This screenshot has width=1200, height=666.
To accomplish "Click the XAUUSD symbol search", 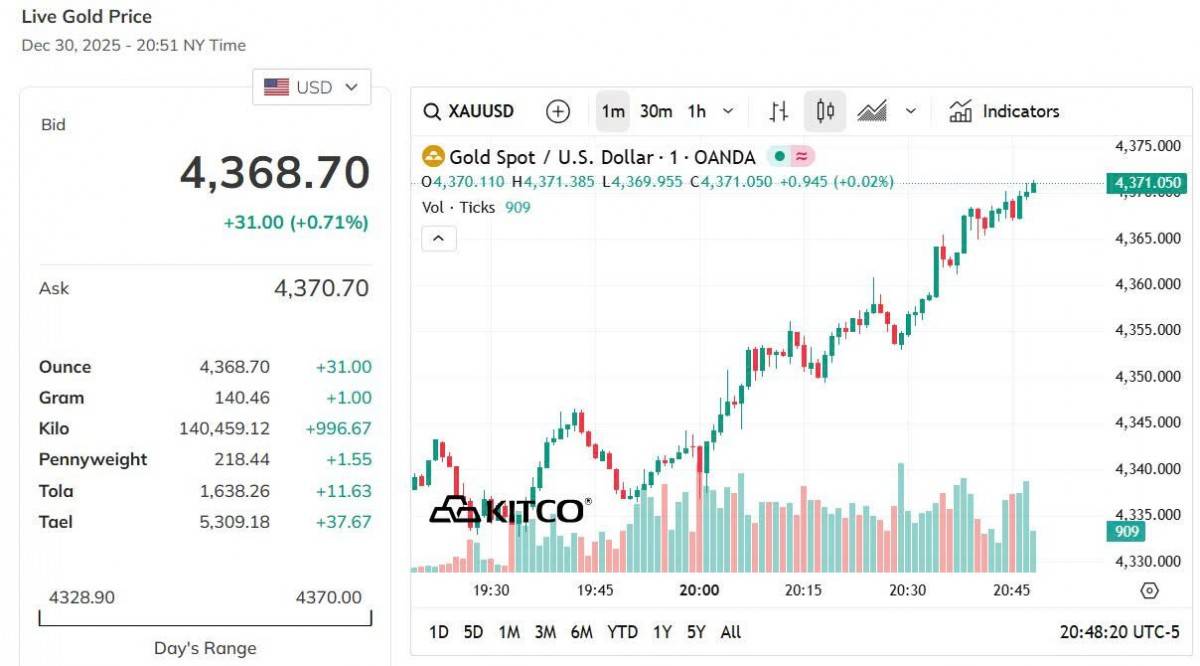I will (469, 111).
